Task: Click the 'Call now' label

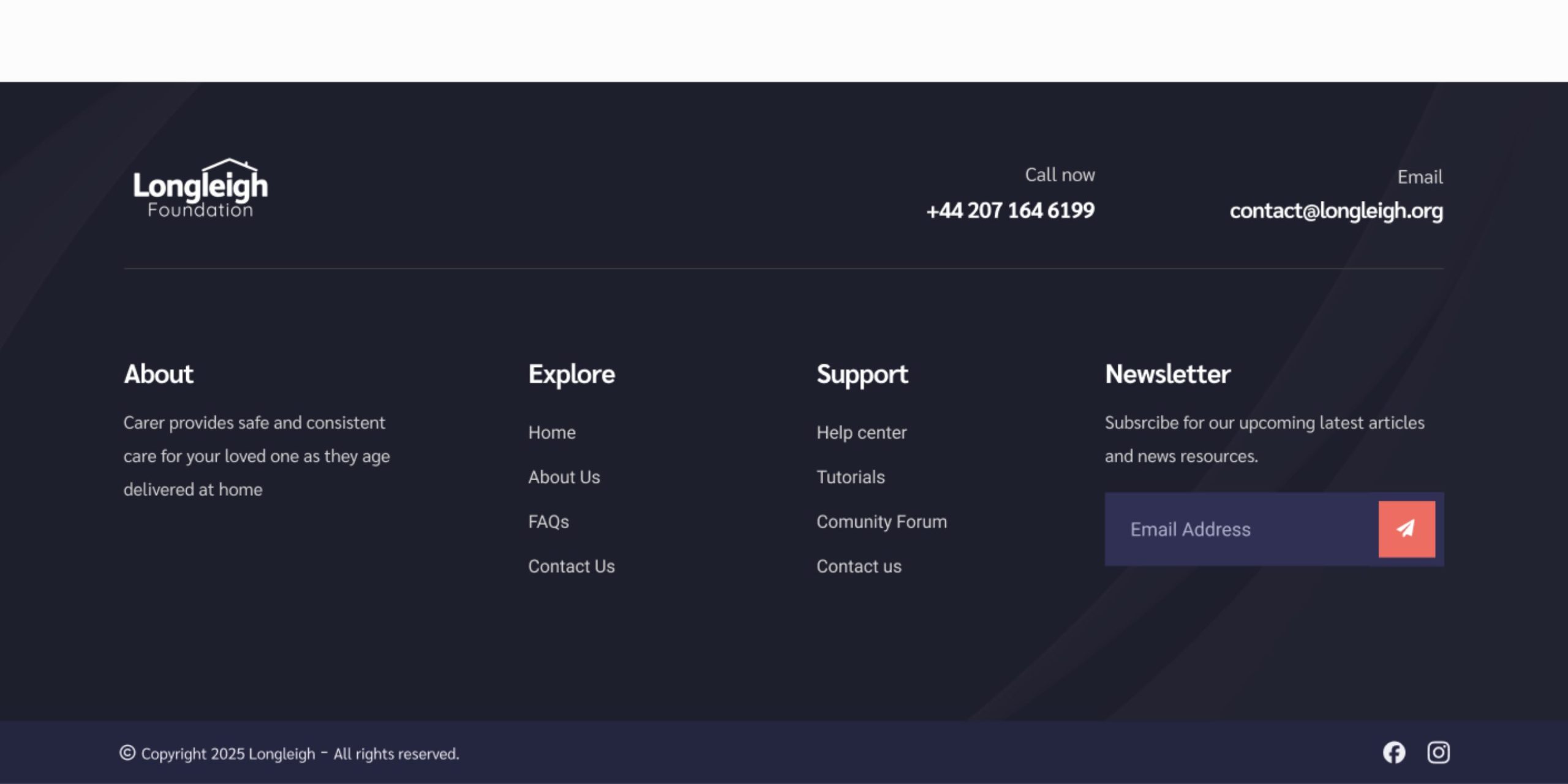Action: click(x=1060, y=175)
